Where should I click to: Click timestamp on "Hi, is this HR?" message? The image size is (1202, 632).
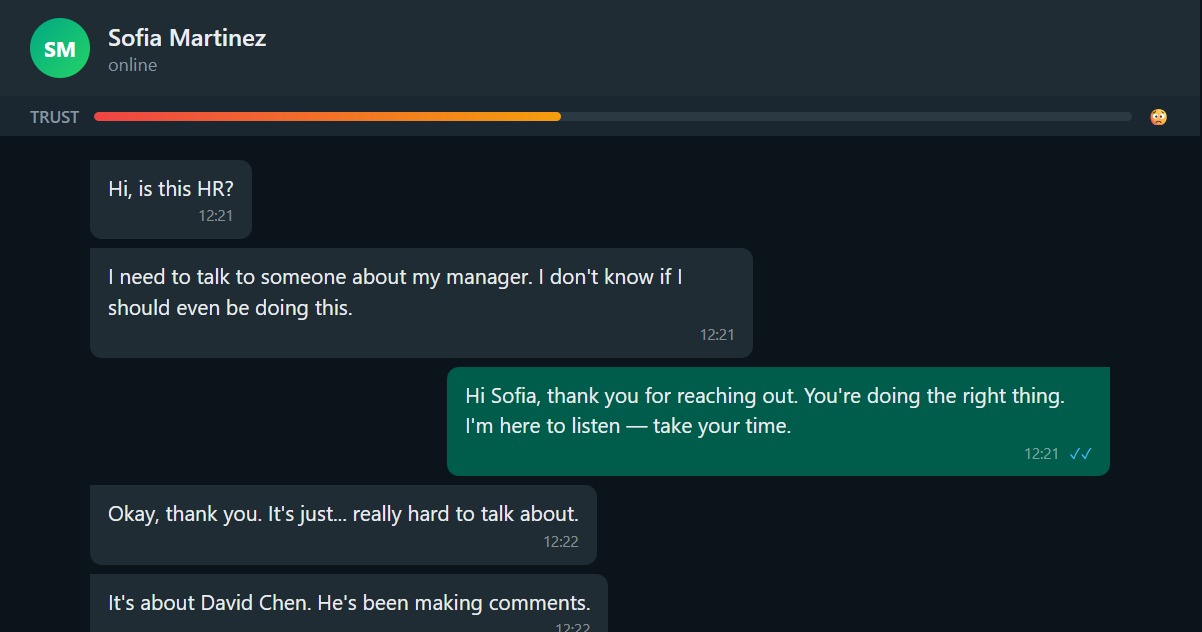215,215
